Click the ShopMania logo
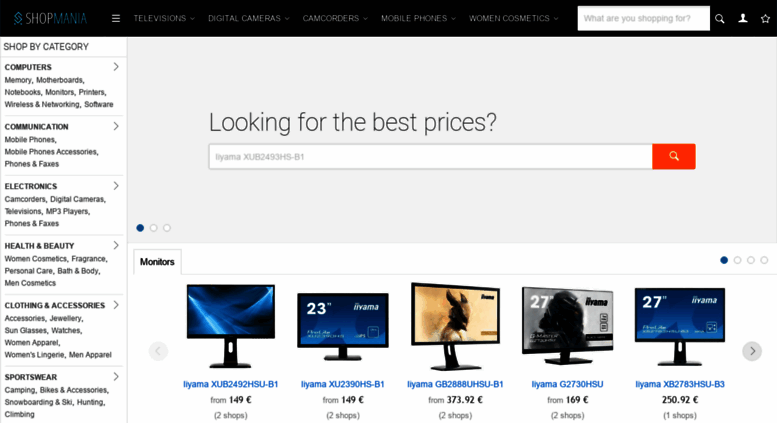 (50, 18)
